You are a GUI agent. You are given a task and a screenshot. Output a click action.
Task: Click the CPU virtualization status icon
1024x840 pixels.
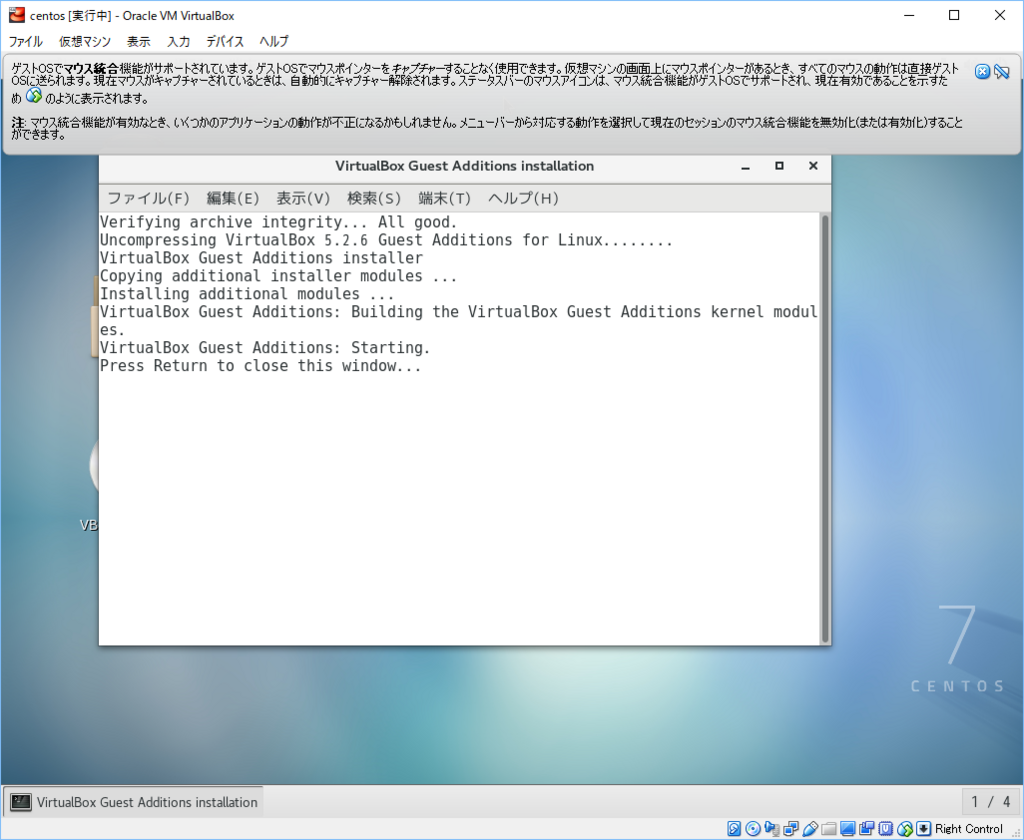(886, 829)
